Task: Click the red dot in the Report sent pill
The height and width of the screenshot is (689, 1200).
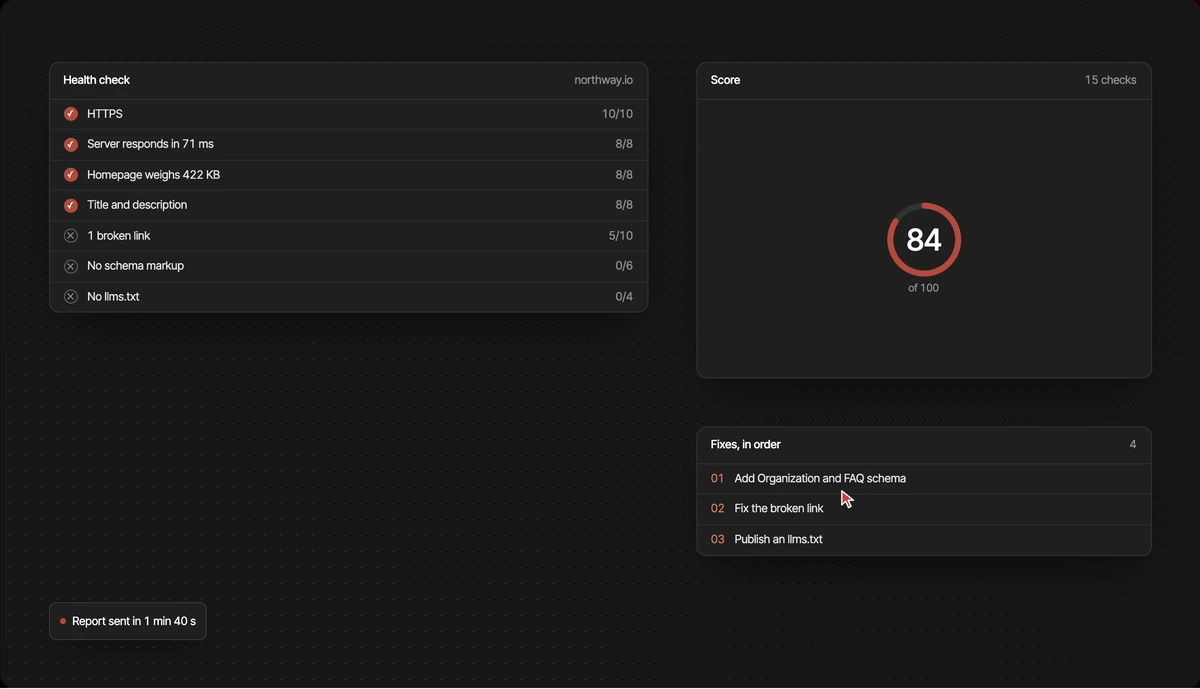Action: tap(63, 621)
